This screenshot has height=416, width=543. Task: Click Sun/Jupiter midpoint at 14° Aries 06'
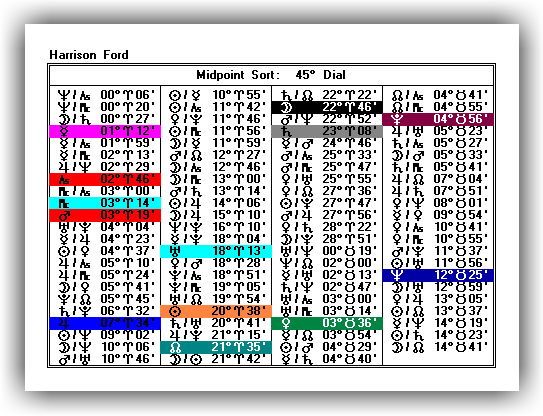217,203
